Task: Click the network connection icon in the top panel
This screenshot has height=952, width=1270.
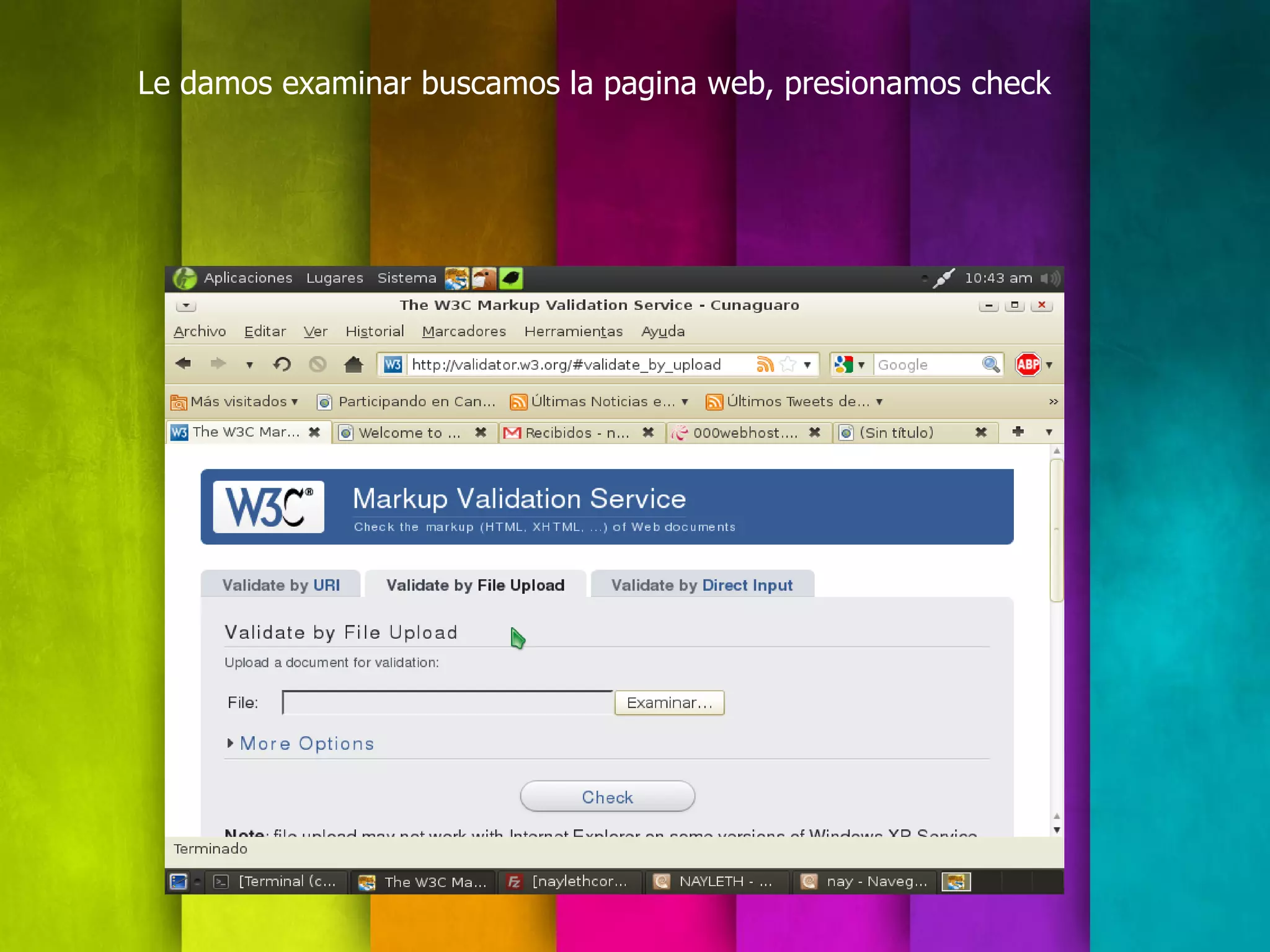Action: click(944, 278)
